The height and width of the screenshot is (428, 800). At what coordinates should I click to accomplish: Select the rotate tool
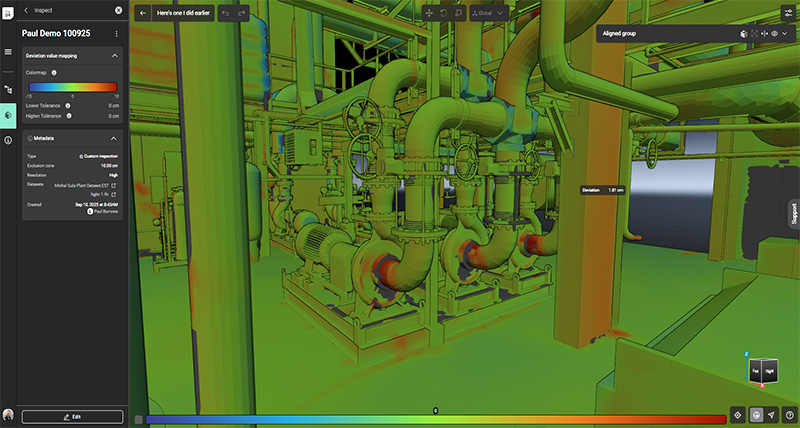click(443, 13)
